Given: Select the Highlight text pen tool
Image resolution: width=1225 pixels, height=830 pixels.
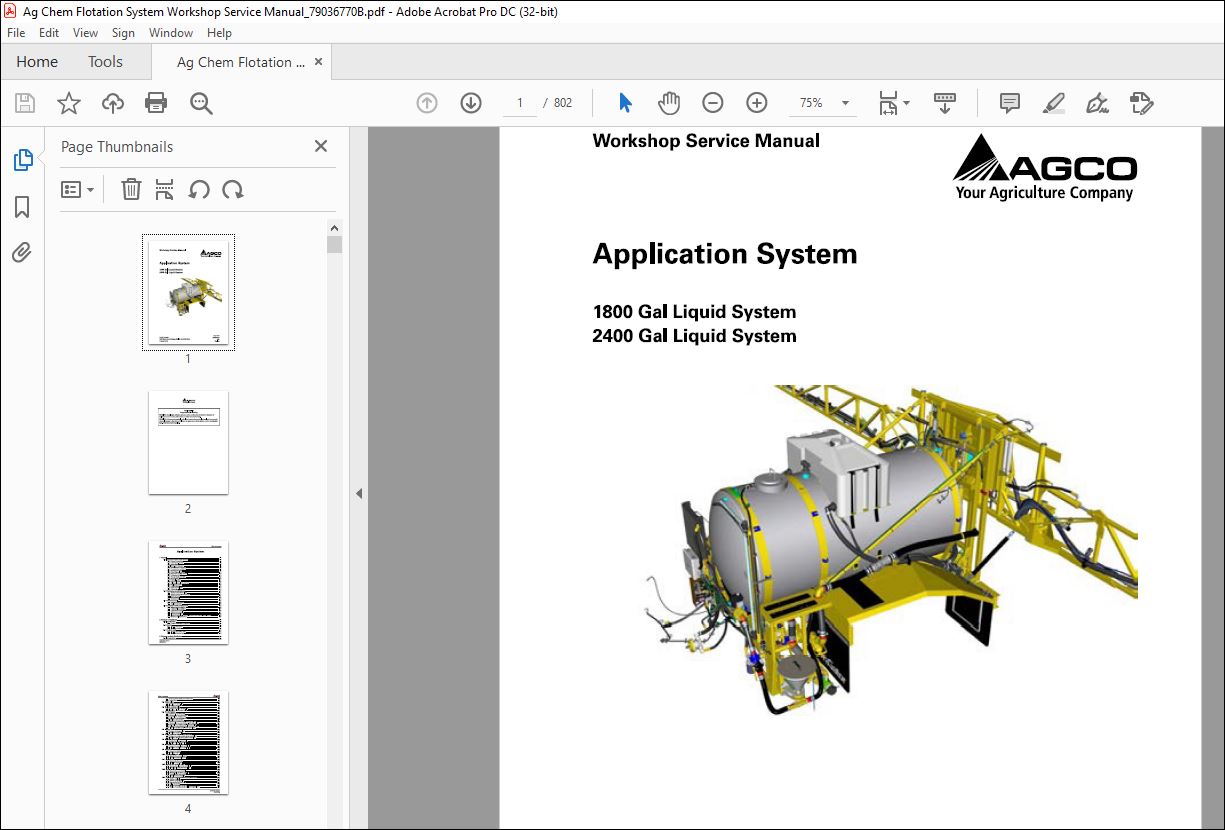Looking at the screenshot, I should (x=1054, y=103).
